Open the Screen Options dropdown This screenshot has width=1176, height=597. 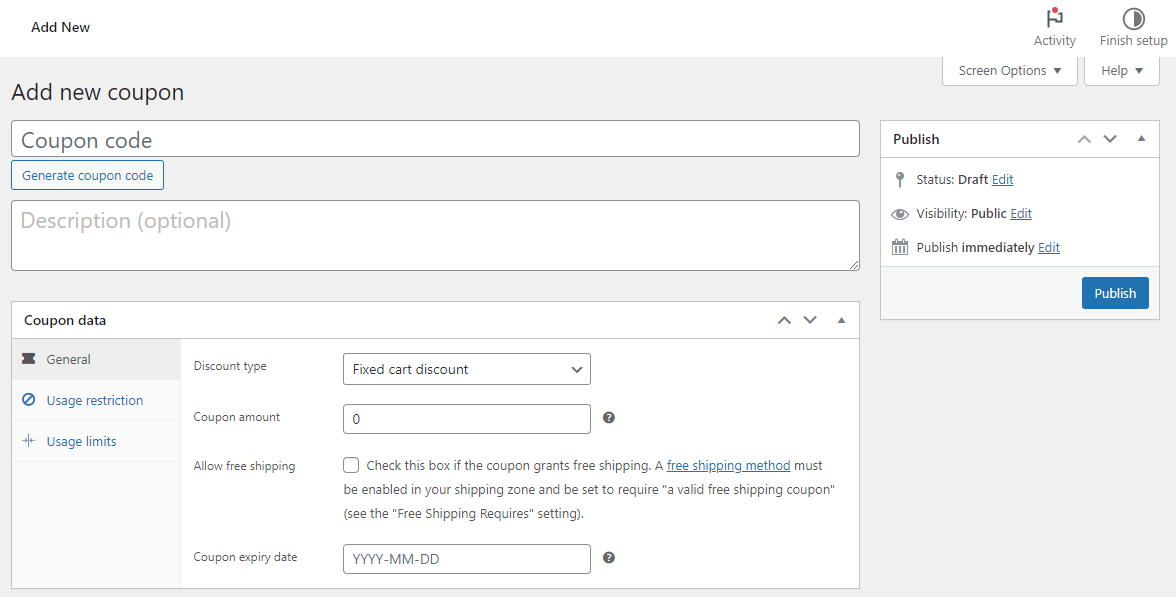coord(1009,70)
